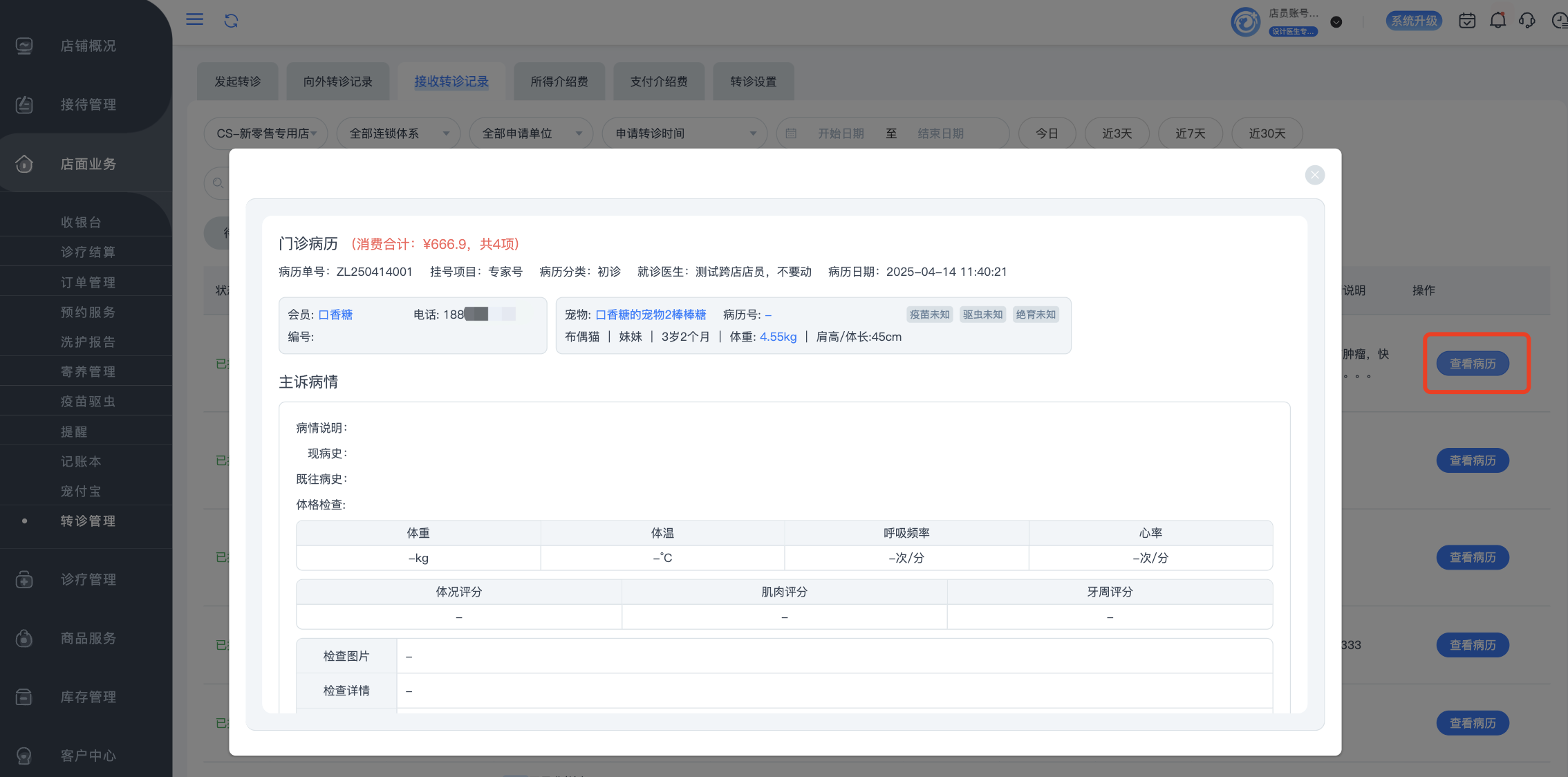Click the 近3天 quick filter button
The width and height of the screenshot is (1568, 777).
click(1117, 133)
